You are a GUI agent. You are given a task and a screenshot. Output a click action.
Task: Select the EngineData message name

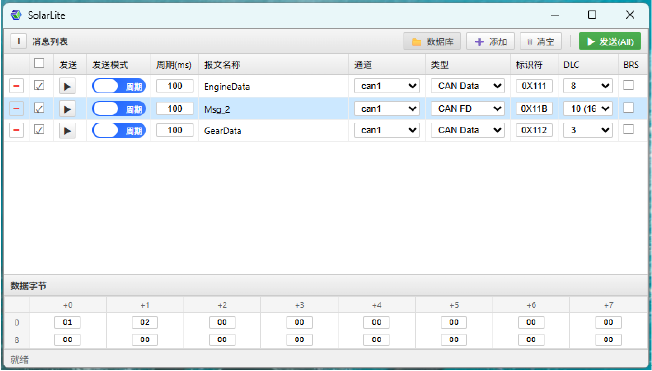tap(227, 87)
